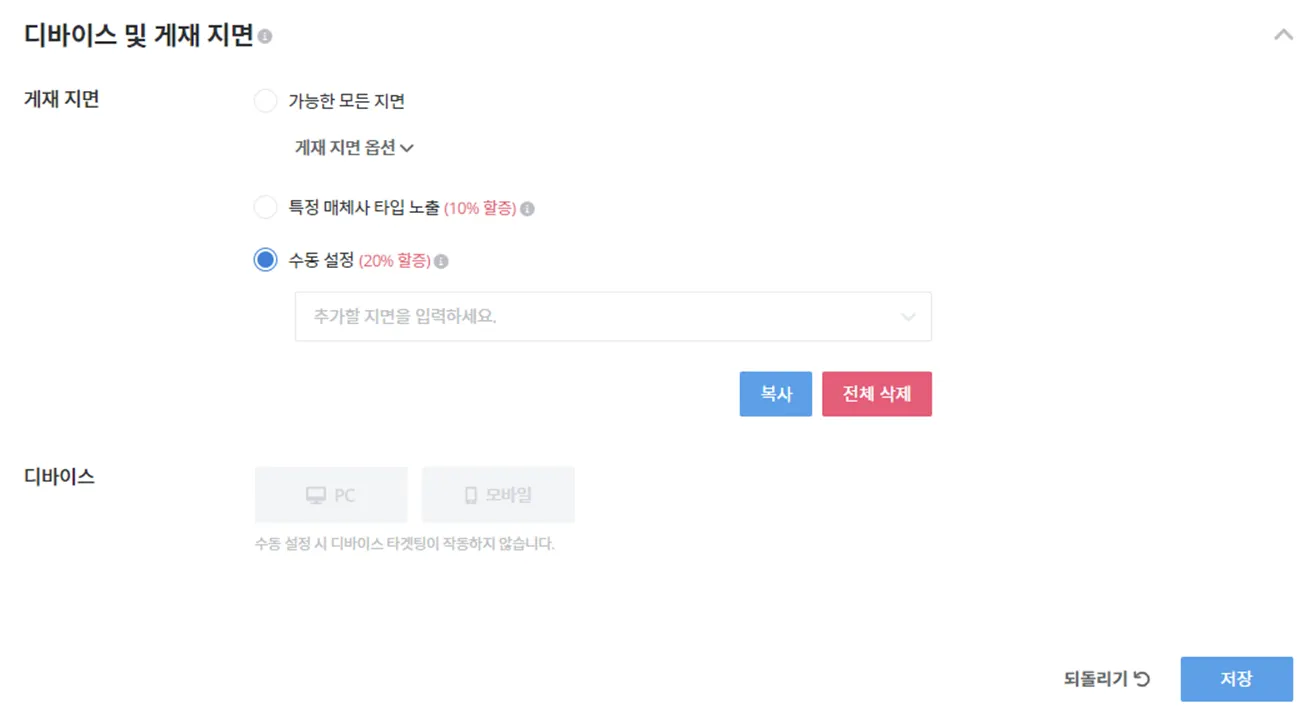This screenshot has height=713, width=1312.
Task: Click the red (10% 할증) text
Action: click(480, 209)
